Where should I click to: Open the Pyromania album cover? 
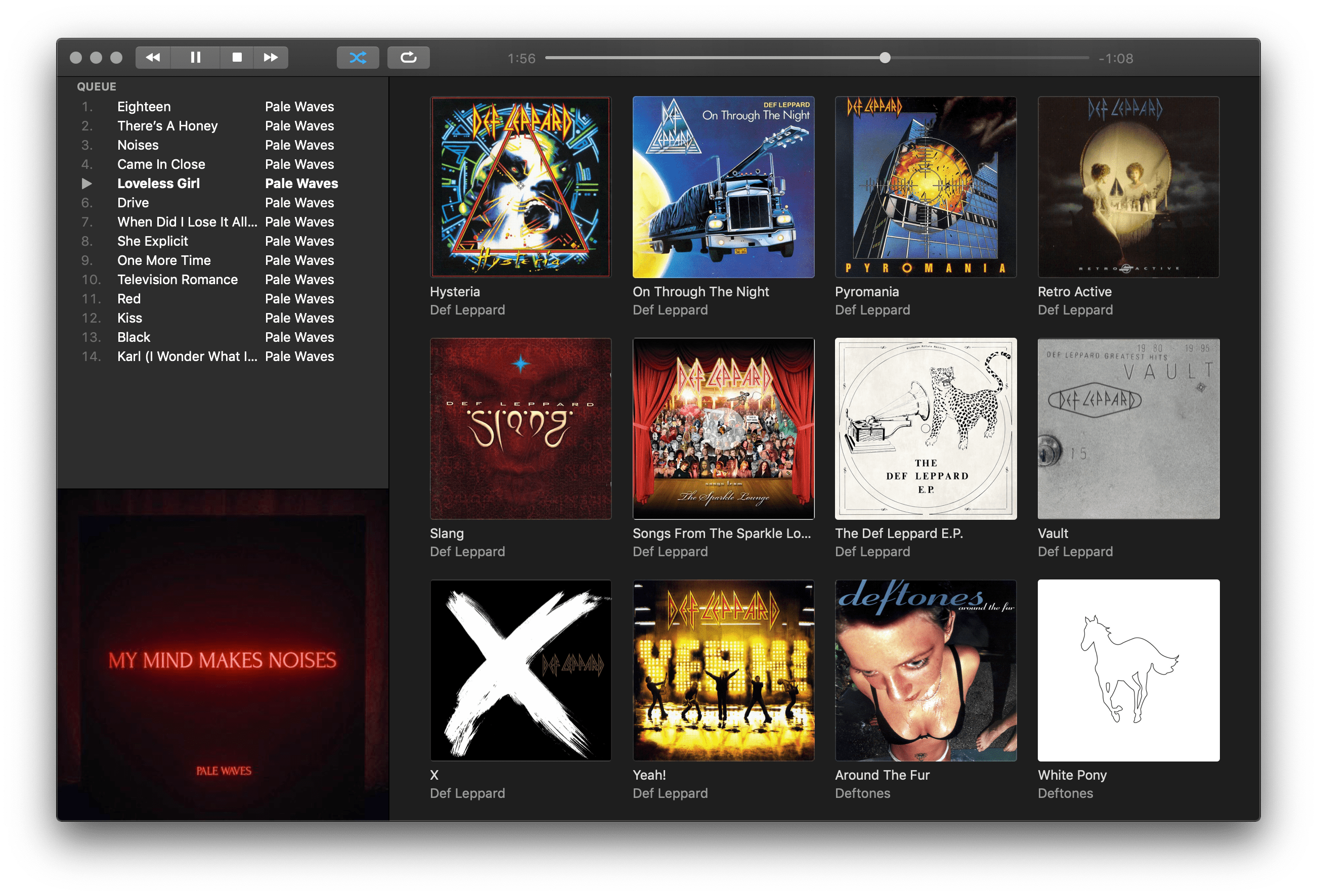click(x=926, y=186)
